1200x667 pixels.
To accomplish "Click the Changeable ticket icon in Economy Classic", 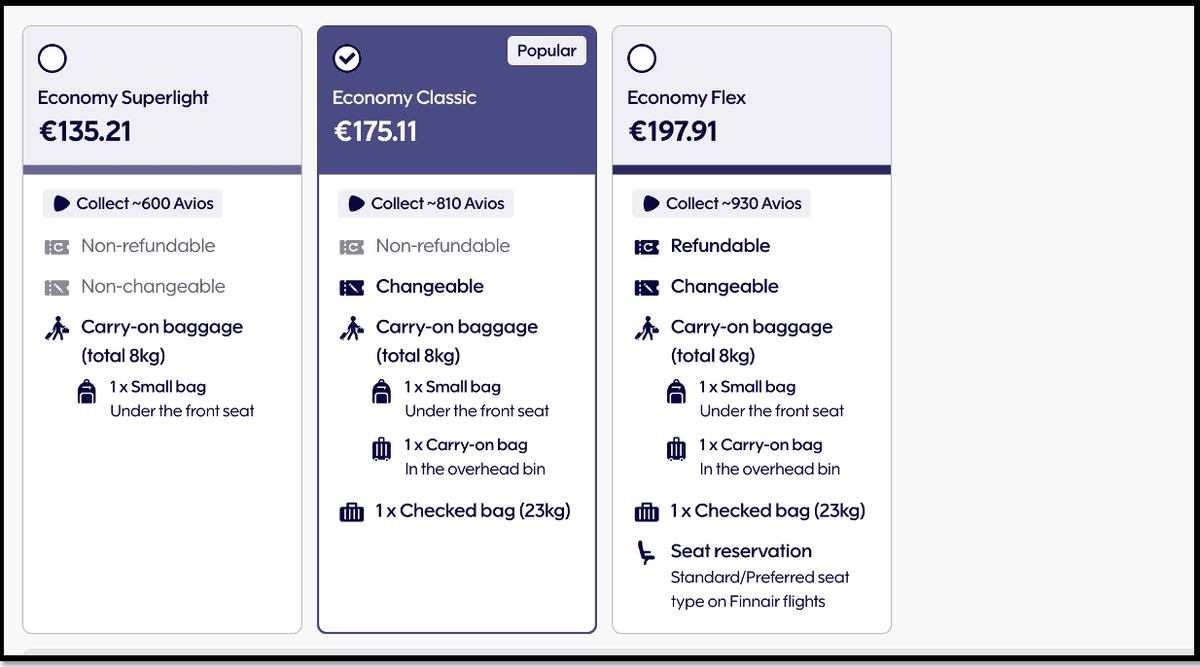I will 352,288.
